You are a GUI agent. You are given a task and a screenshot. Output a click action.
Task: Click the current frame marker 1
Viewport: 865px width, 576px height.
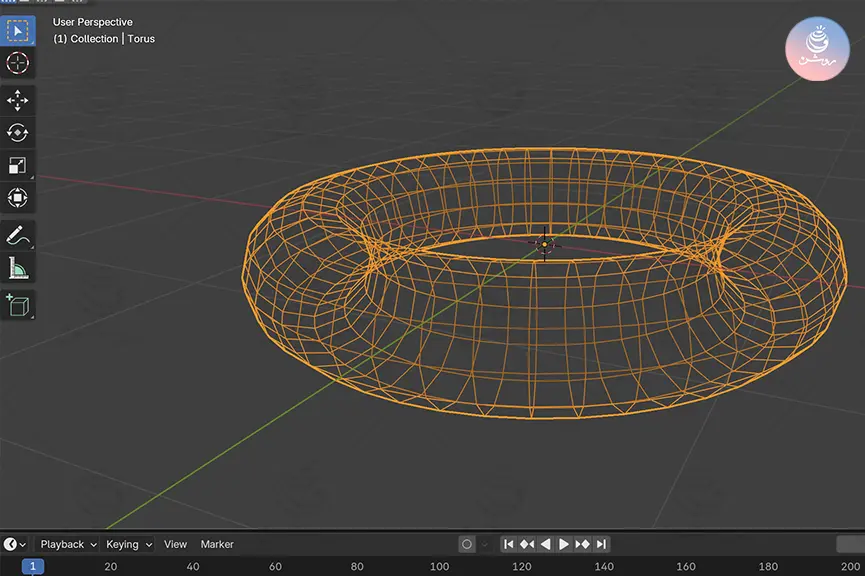click(x=33, y=566)
